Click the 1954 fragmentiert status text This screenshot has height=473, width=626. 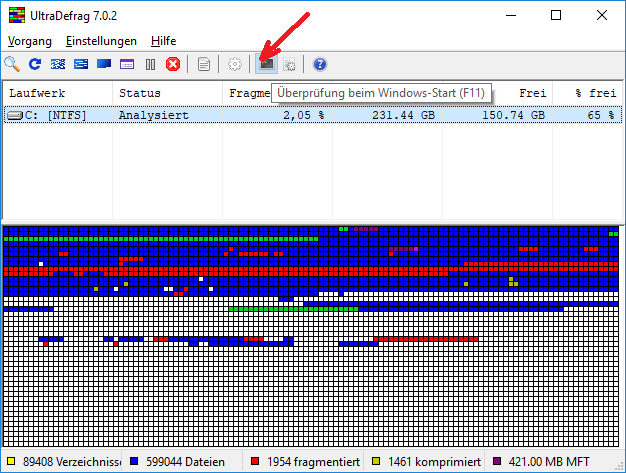(x=313, y=462)
